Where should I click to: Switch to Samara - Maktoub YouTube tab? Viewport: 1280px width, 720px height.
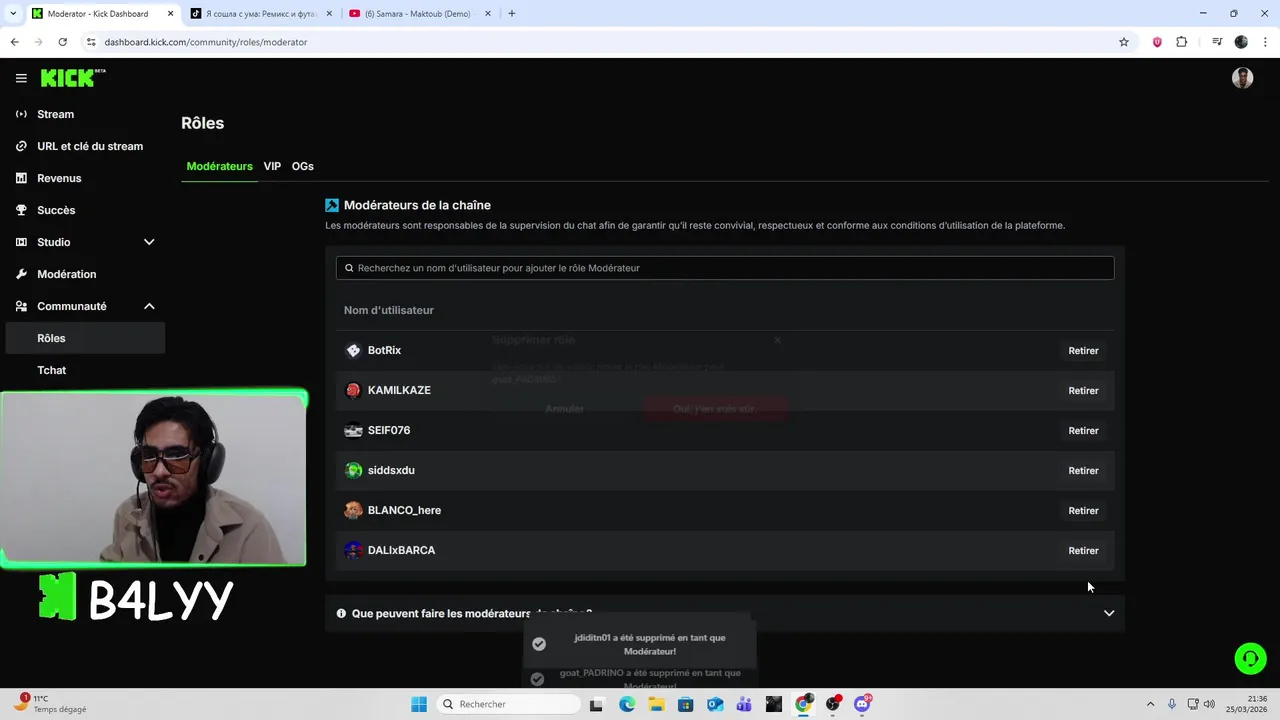coord(418,14)
